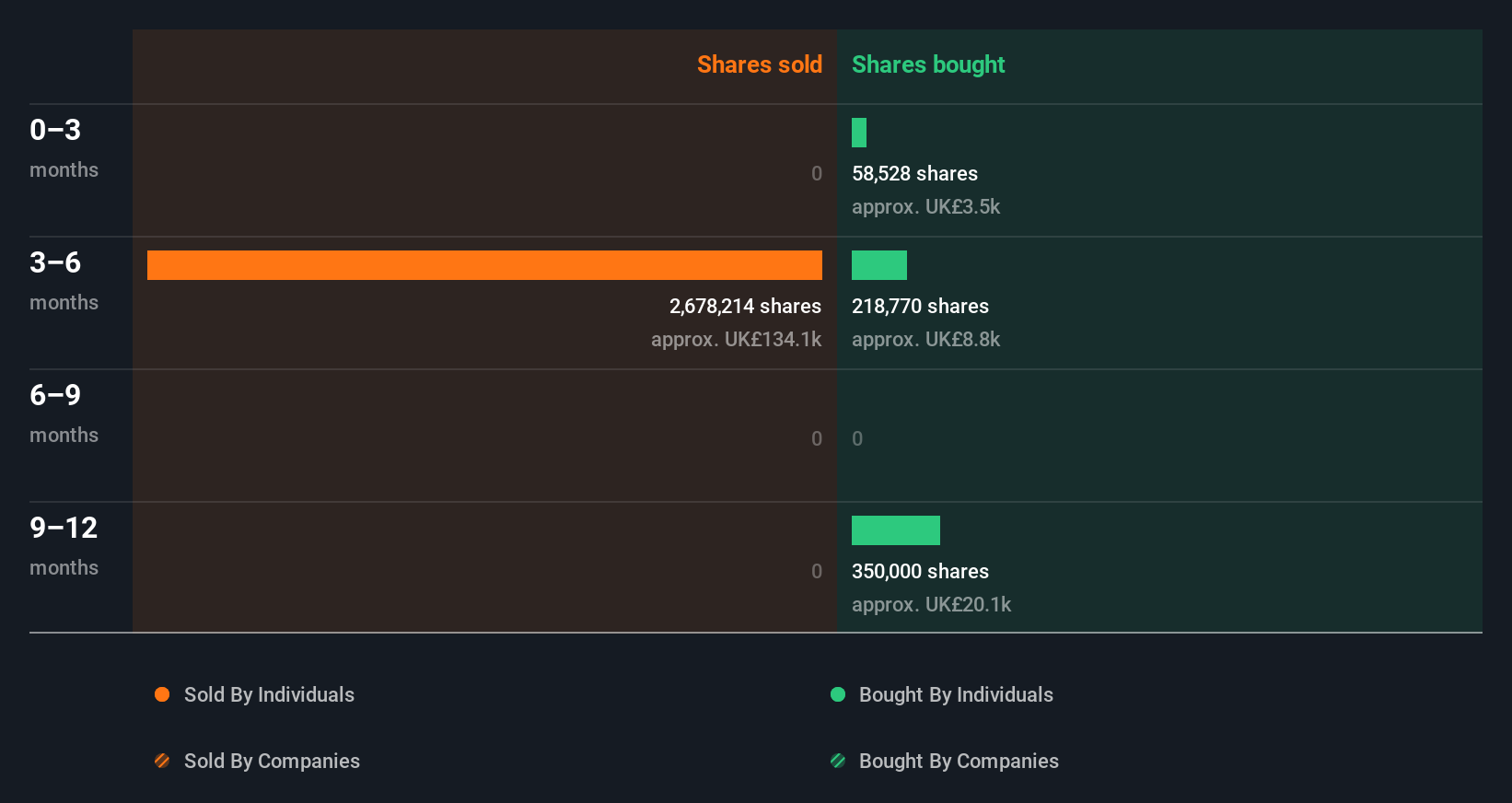
Task: Click the green 3–6 months shares bought bar
Action: [879, 265]
